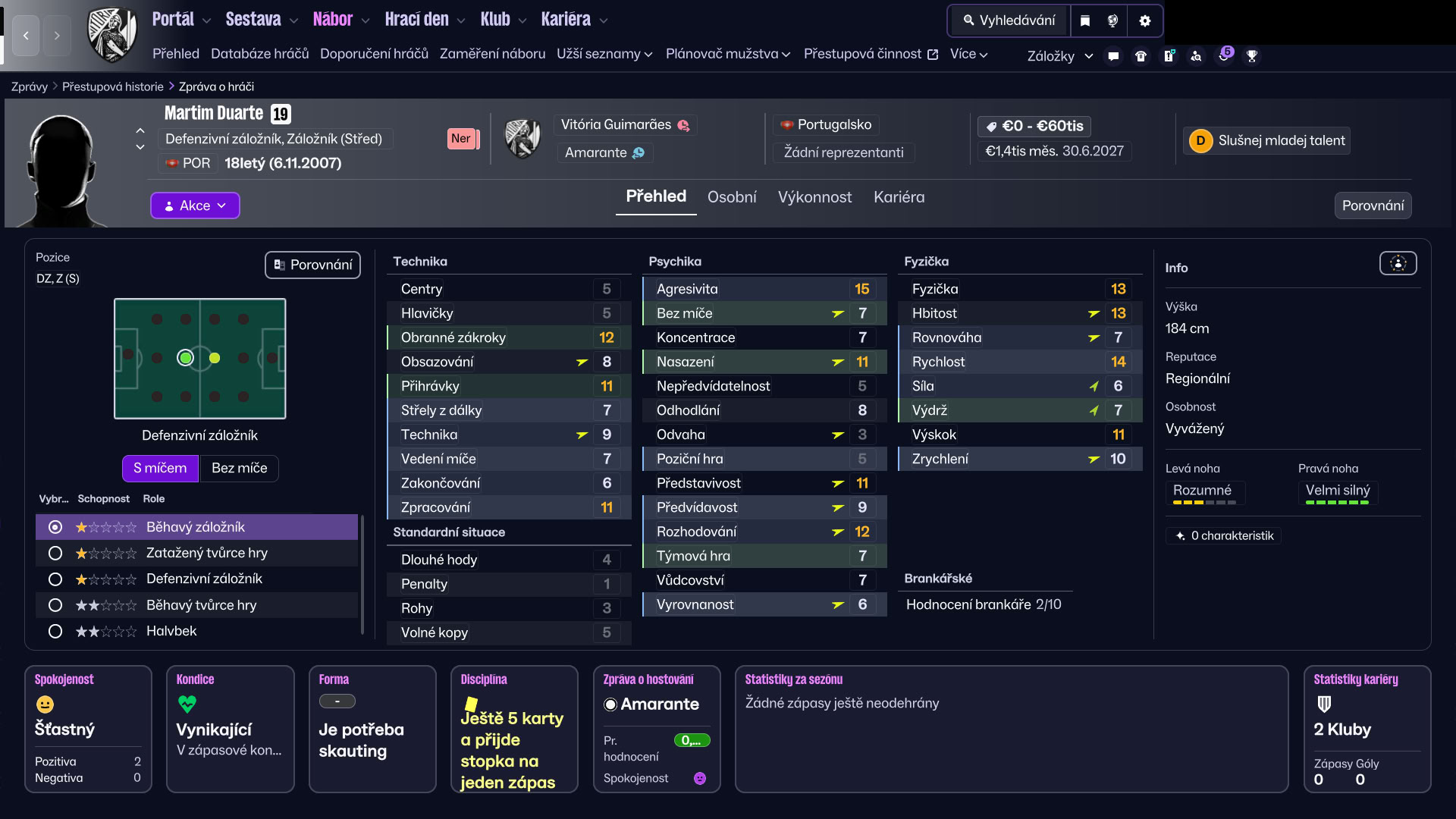Viewport: 1456px width, 819px height.
Task: Switch role view to S míčem
Action: tap(160, 468)
